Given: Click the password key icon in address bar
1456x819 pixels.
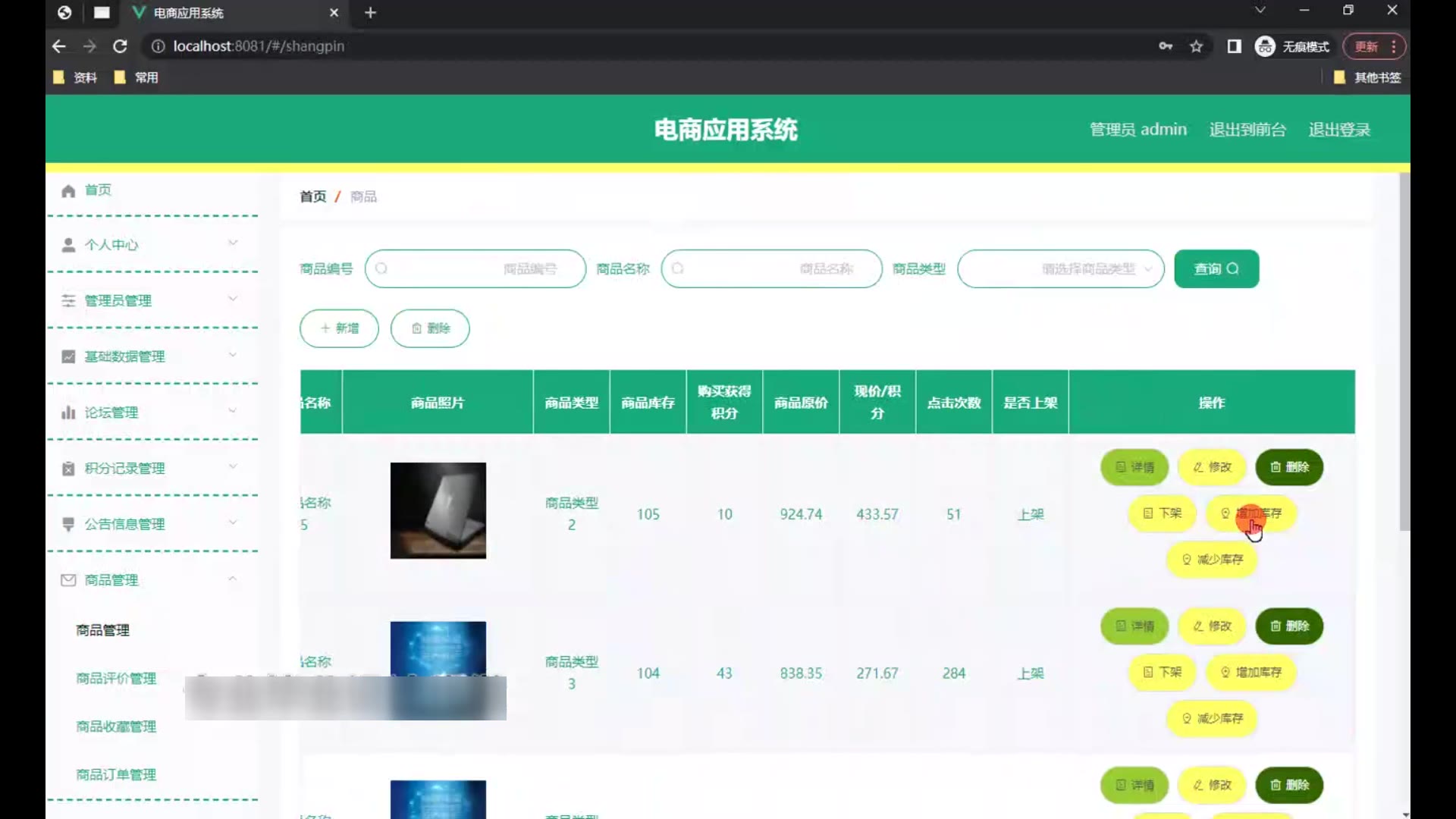Looking at the screenshot, I should pos(1166,47).
